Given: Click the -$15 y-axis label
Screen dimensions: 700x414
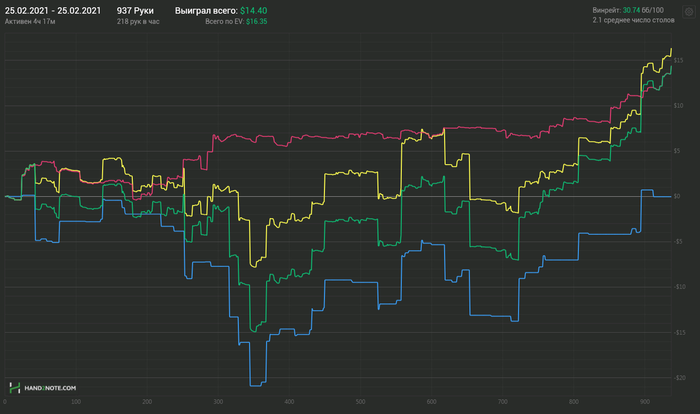Looking at the screenshot, I should coord(679,332).
